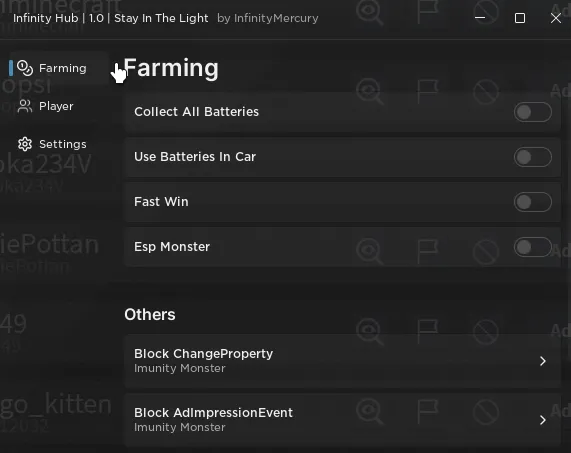Minimize the Infinity Hub window

tap(480, 18)
